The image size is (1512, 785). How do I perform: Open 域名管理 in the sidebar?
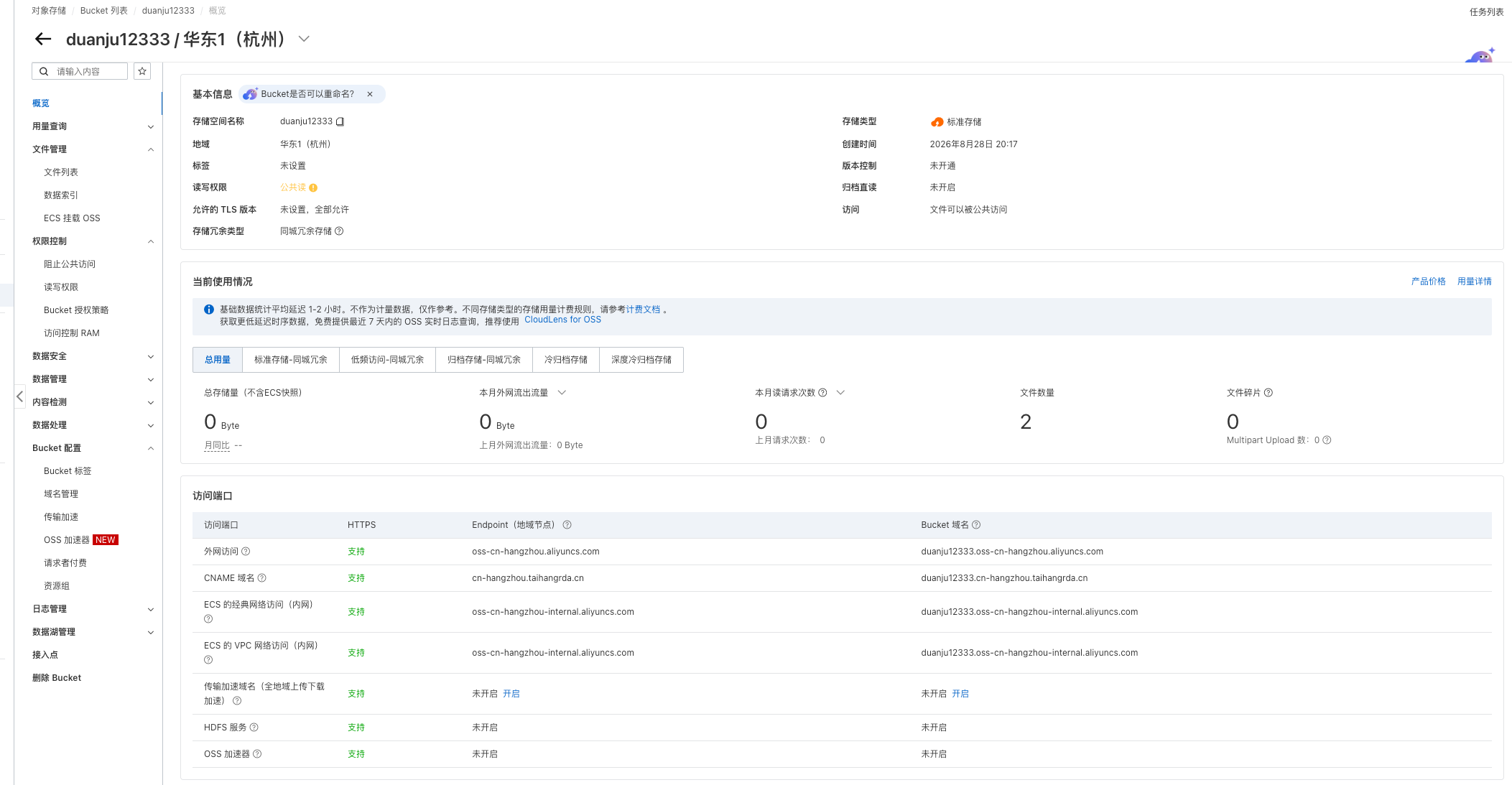point(61,494)
